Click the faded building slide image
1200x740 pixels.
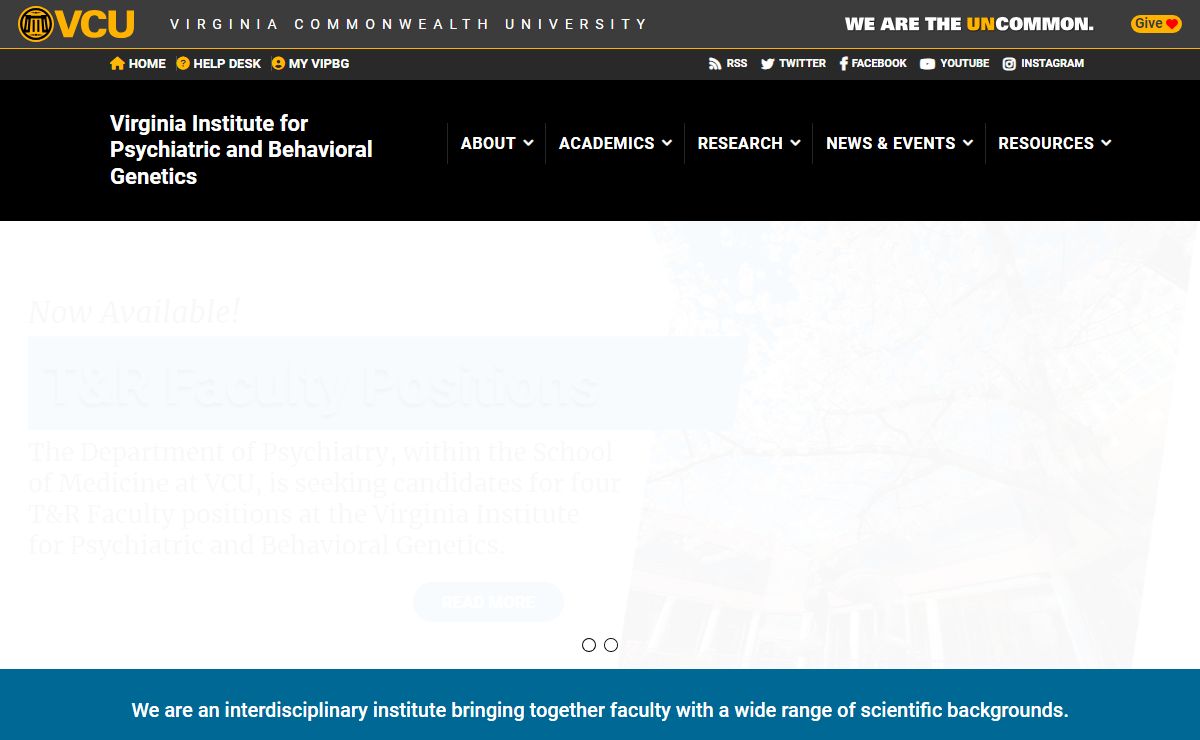(910, 445)
